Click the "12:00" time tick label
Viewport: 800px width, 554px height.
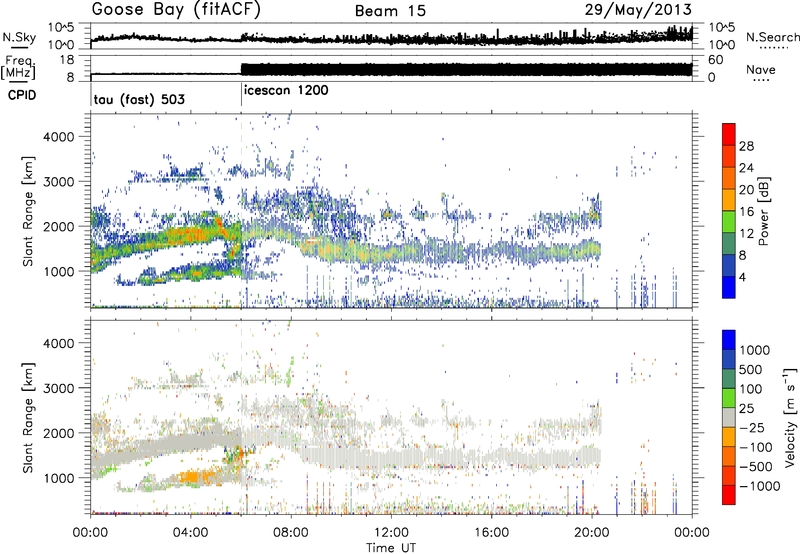[391, 533]
